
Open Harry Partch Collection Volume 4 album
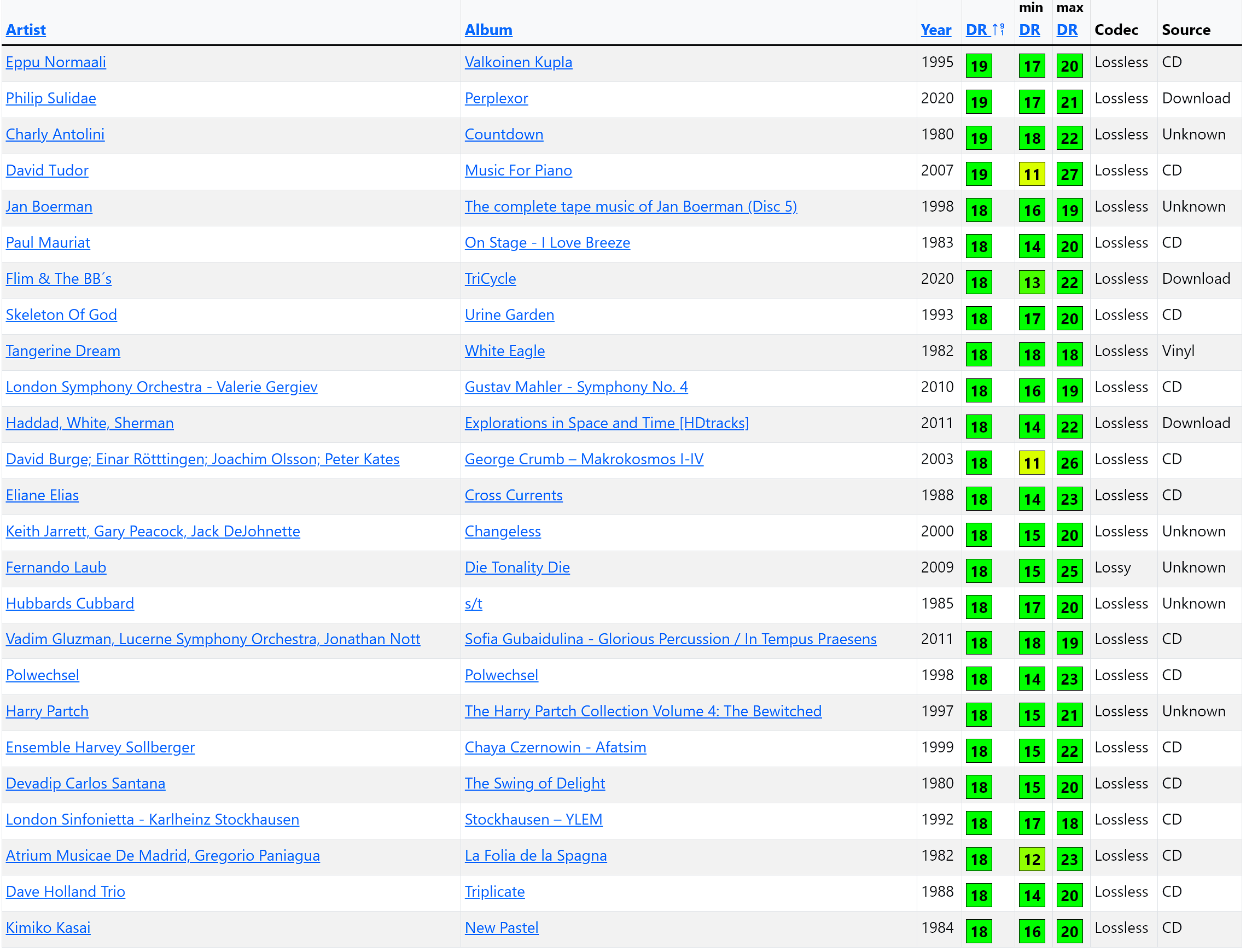tap(643, 712)
